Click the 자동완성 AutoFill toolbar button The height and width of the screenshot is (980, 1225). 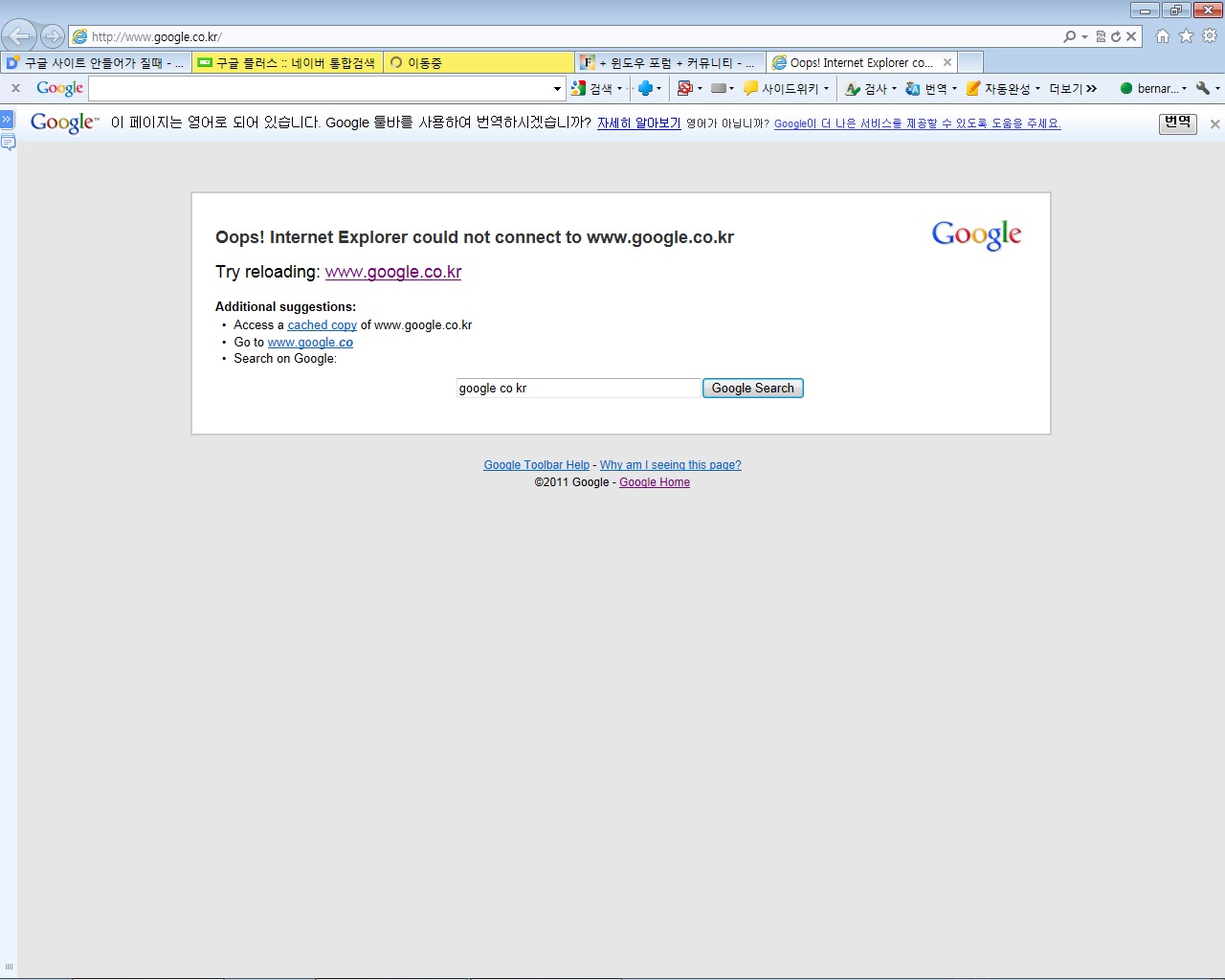[998, 88]
